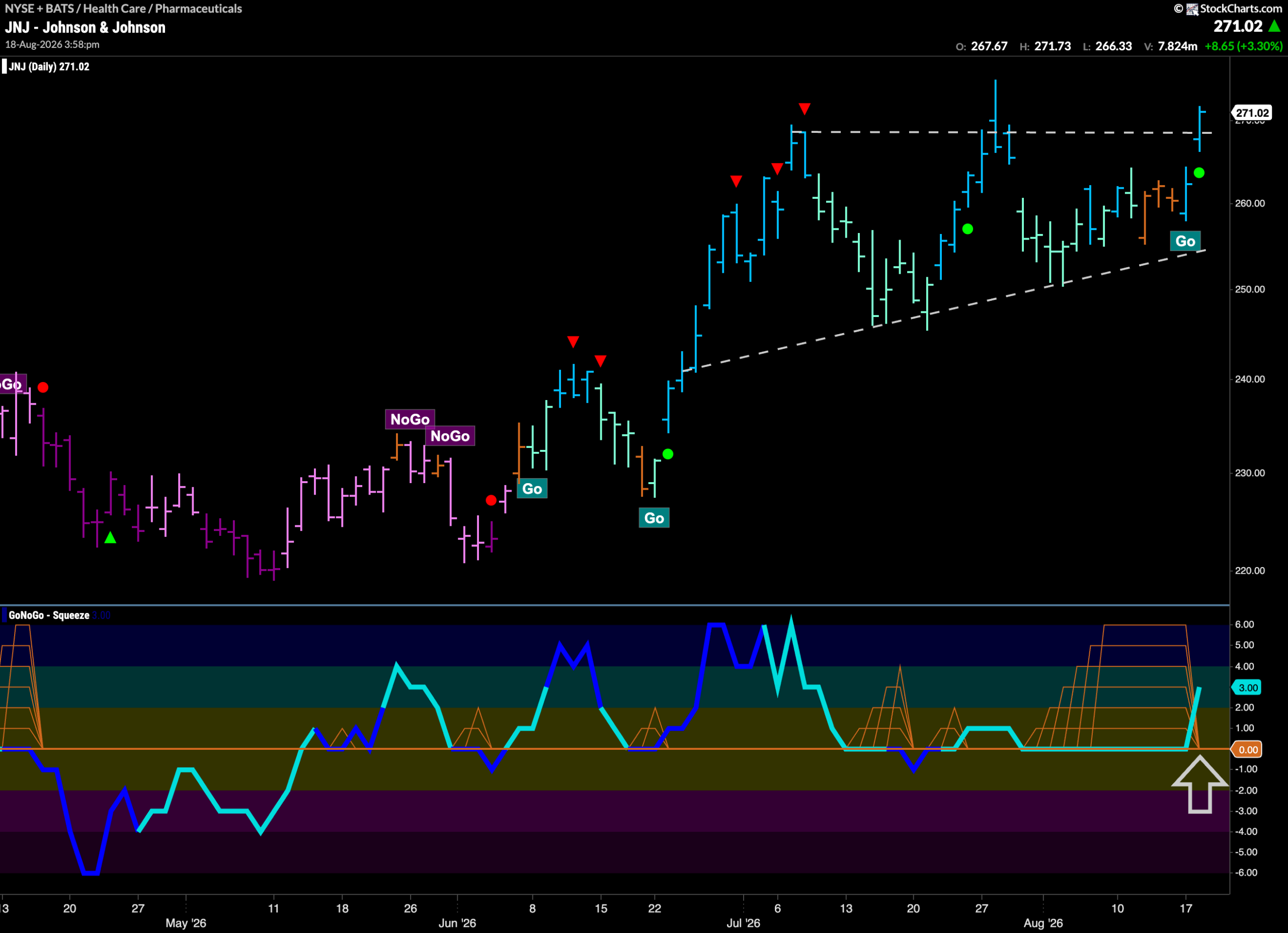This screenshot has height=933, width=1288.
Task: Click the 260.00 price axis label
Action: pyautogui.click(x=1250, y=203)
